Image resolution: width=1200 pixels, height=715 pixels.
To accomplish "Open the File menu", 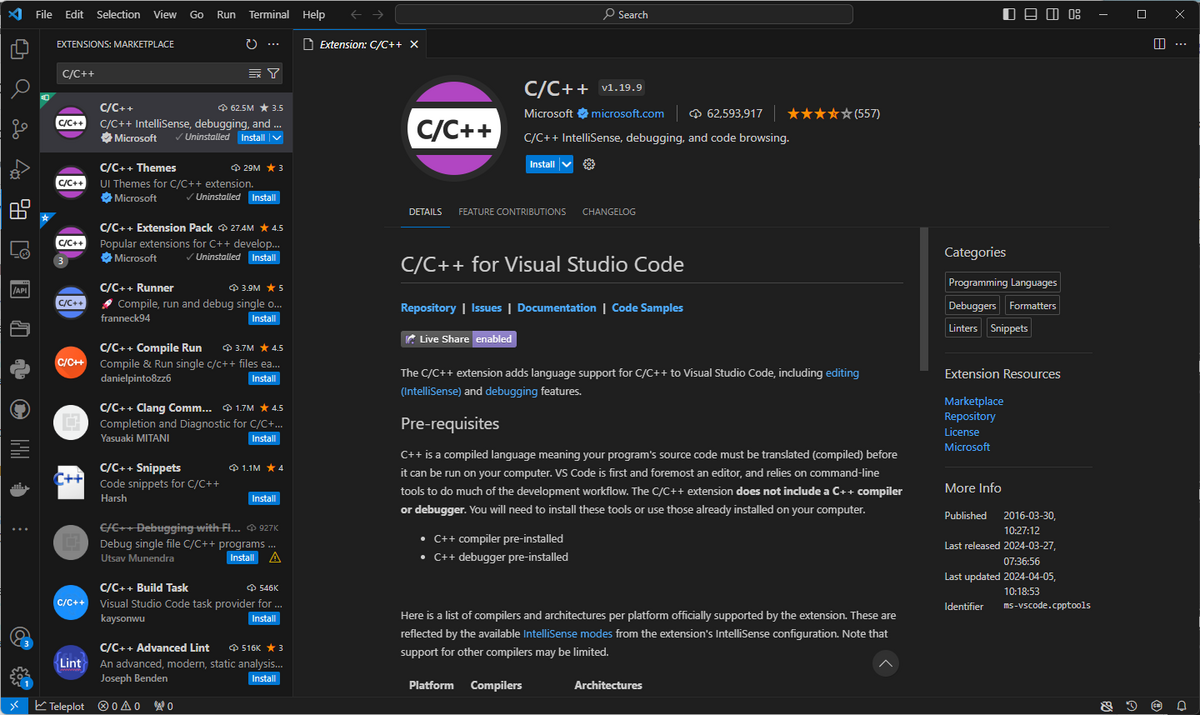I will [44, 14].
